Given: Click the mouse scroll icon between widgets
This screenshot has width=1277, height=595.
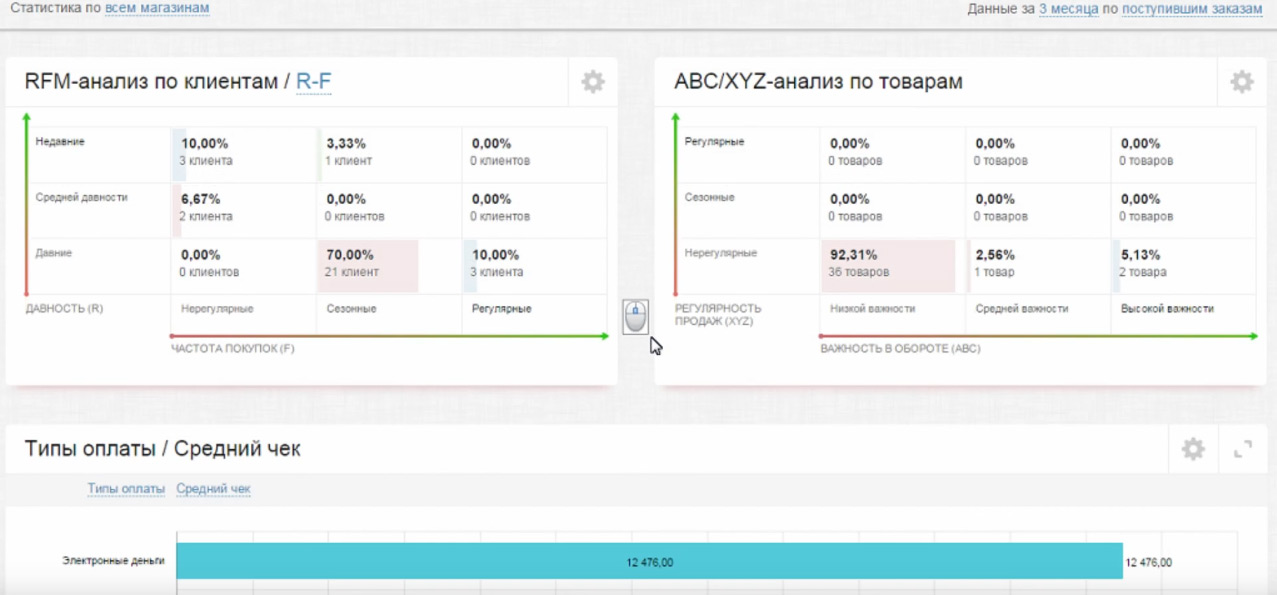Looking at the screenshot, I should pyautogui.click(x=635, y=317).
